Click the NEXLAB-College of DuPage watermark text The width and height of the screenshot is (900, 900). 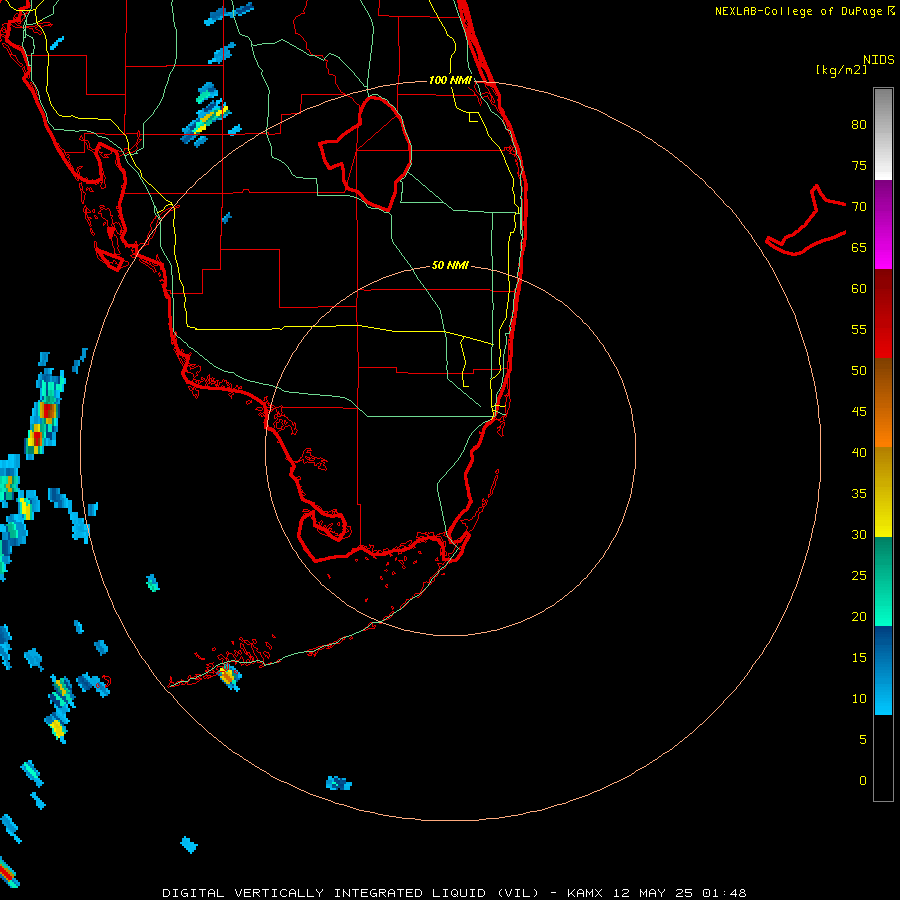coord(804,11)
